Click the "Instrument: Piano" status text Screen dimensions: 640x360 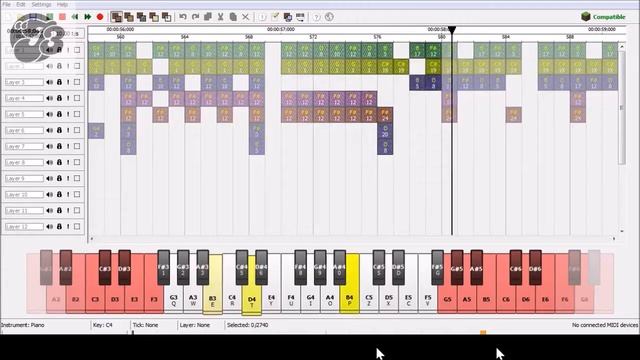(22, 325)
